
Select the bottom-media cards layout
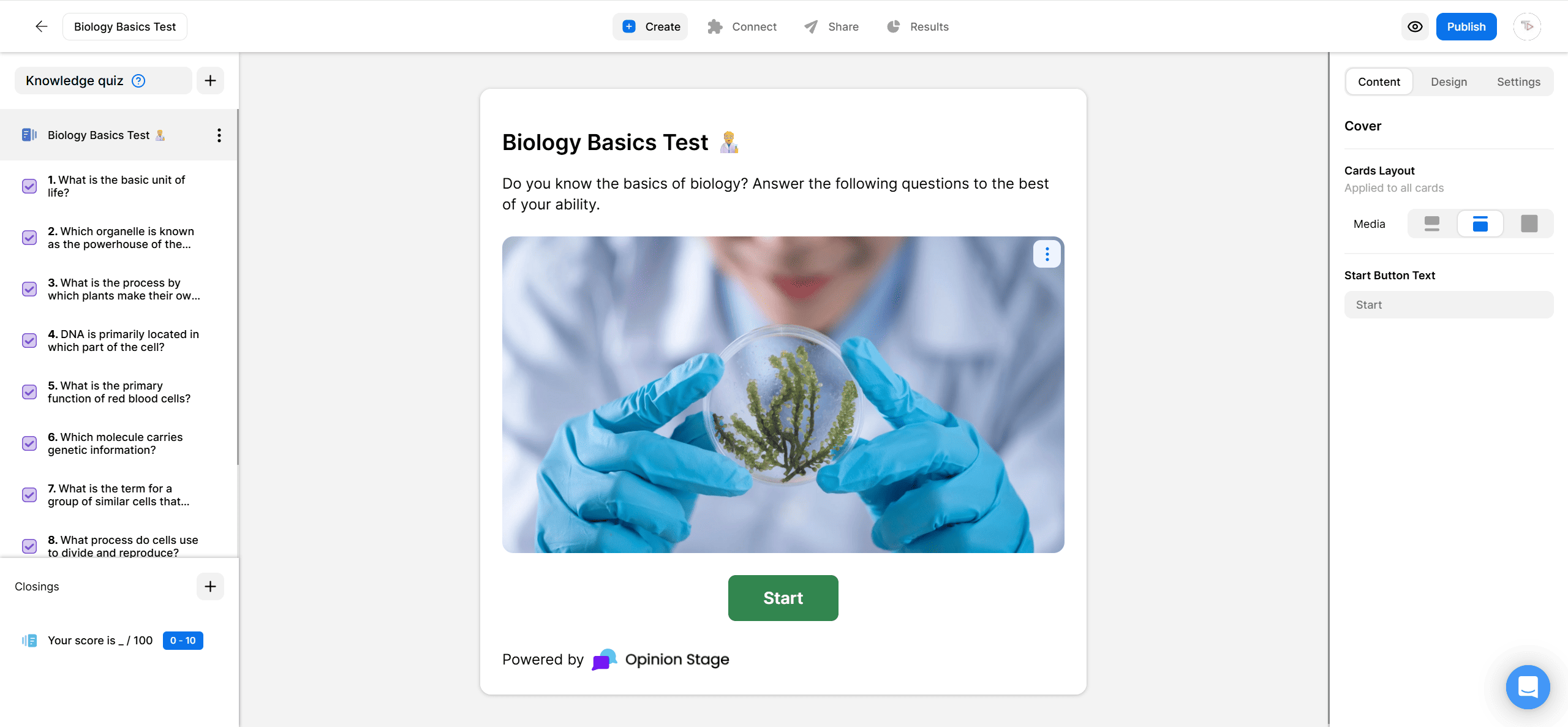(x=1480, y=224)
